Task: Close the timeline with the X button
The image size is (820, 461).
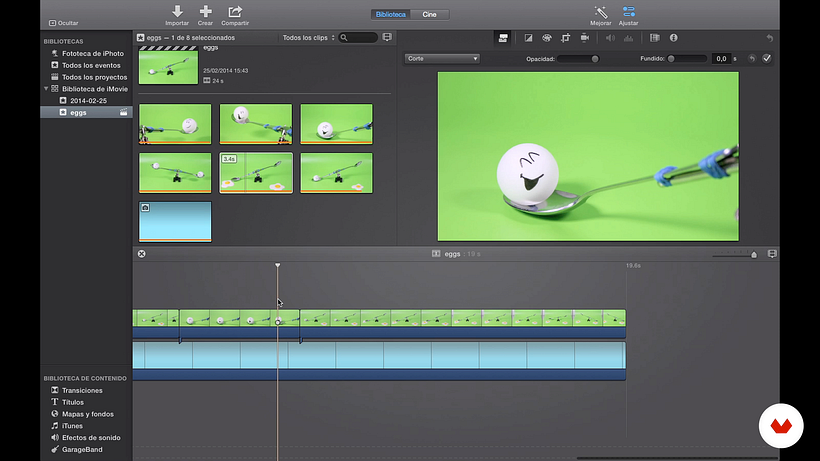Action: click(142, 254)
